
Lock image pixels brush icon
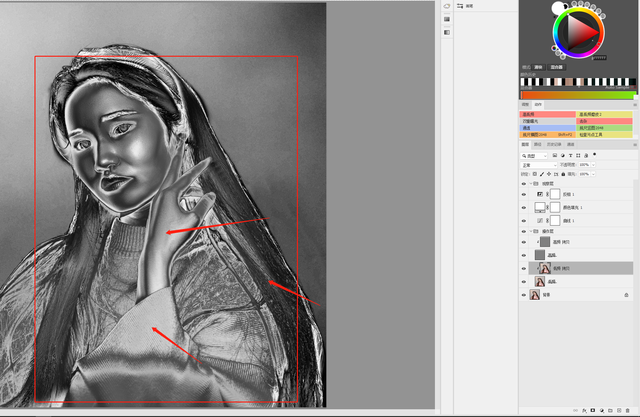coord(542,174)
